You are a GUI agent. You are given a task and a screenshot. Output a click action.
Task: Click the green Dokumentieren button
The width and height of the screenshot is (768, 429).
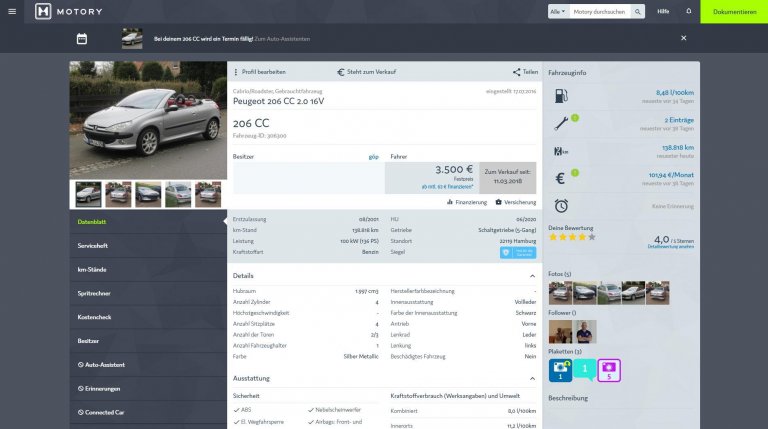tap(734, 12)
